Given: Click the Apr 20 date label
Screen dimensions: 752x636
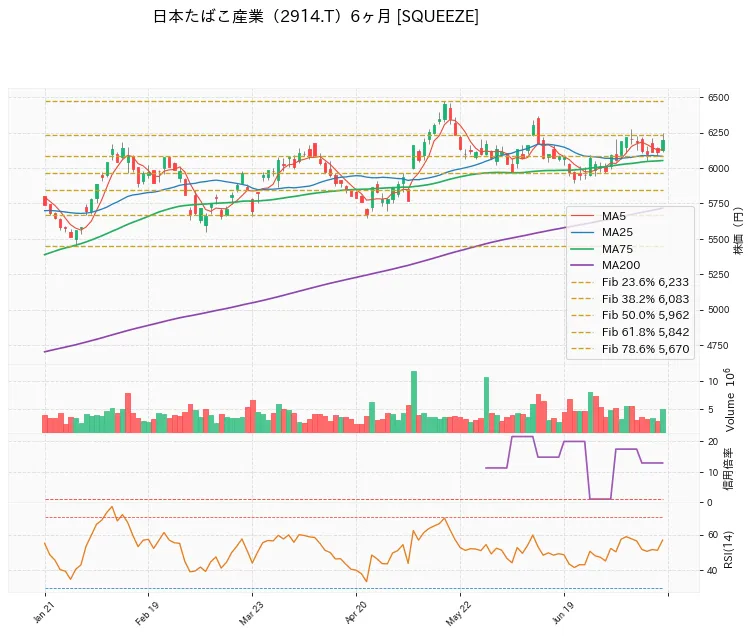Looking at the screenshot, I should [355, 612].
